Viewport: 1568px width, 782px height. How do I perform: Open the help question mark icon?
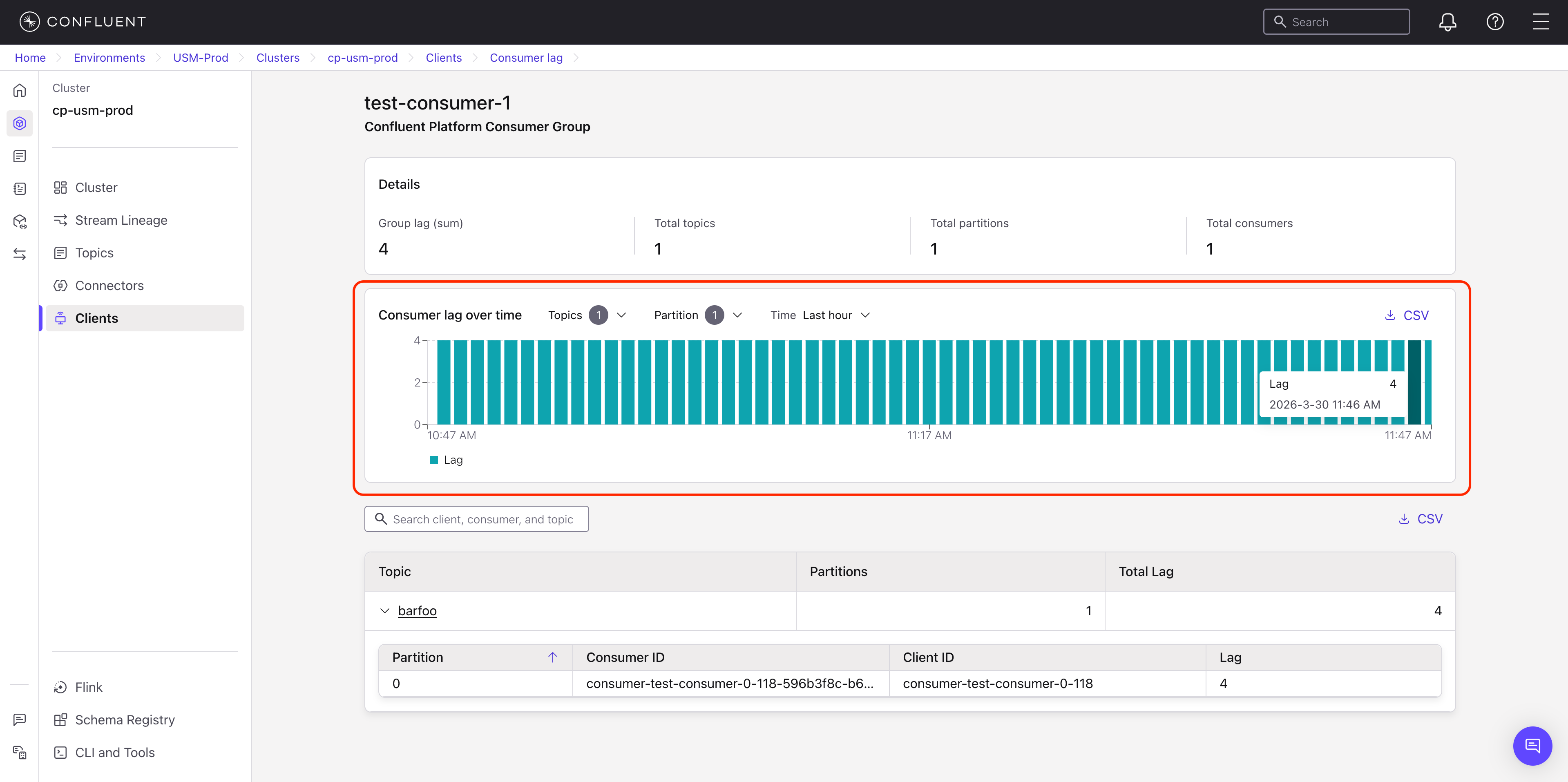click(1495, 22)
